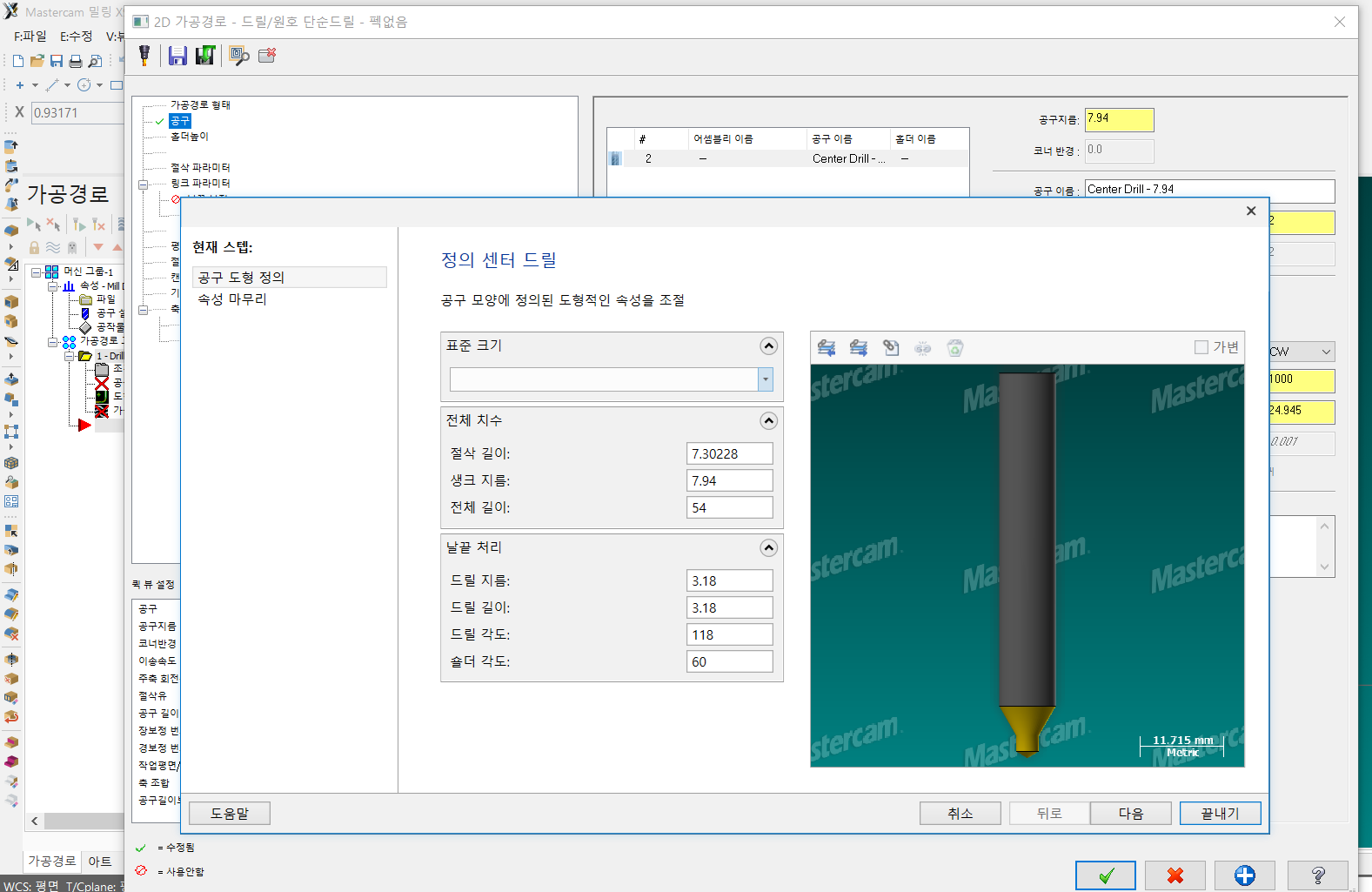1372x892 pixels.
Task: Click the 끝내기 button
Action: click(1220, 813)
